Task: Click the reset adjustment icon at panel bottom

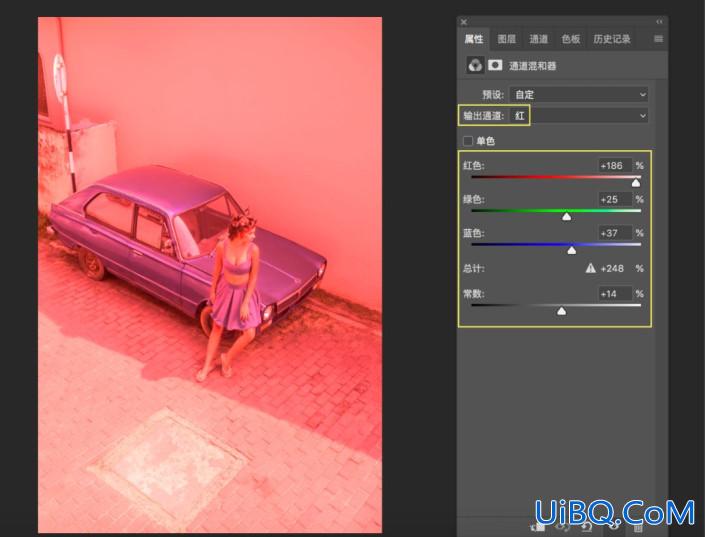Action: (x=586, y=527)
